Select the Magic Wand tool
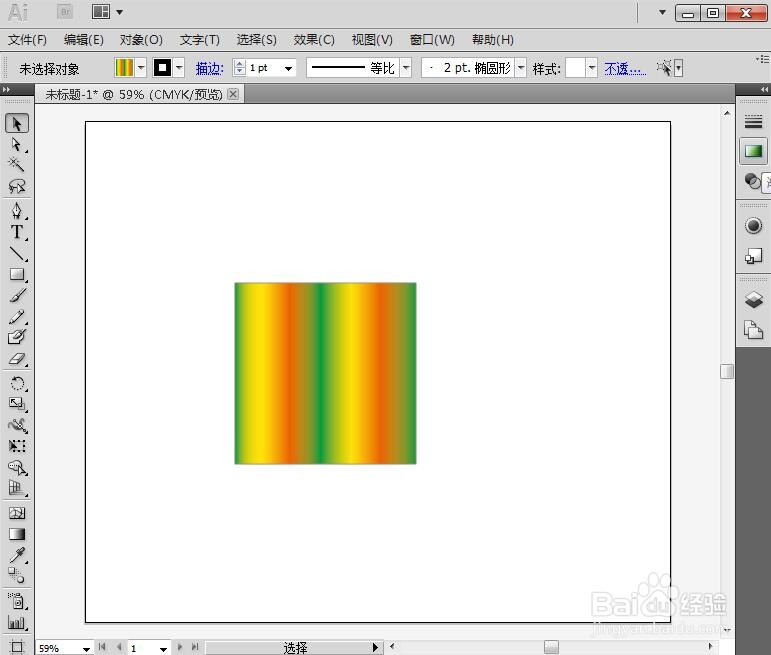The width and height of the screenshot is (771, 655). coord(17,165)
